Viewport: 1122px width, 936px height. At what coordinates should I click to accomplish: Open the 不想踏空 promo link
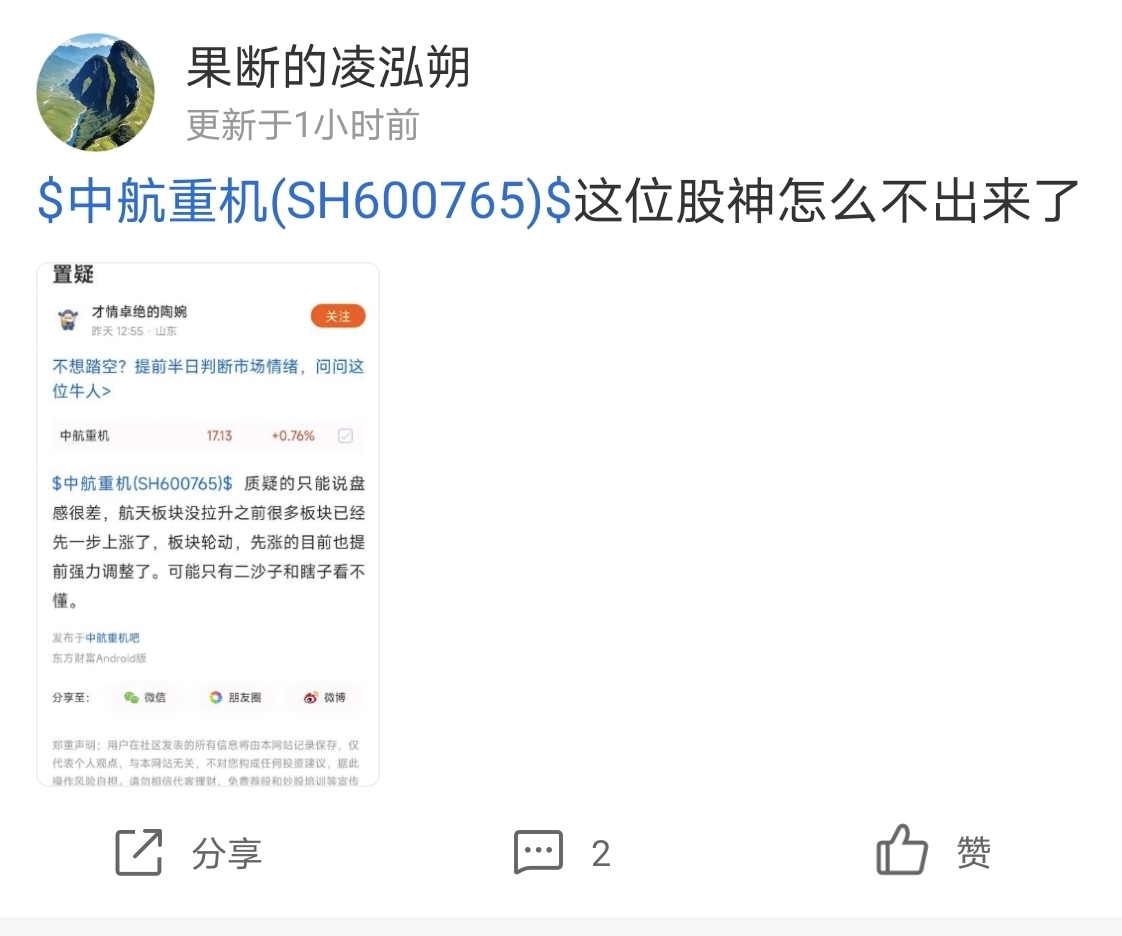click(x=208, y=379)
